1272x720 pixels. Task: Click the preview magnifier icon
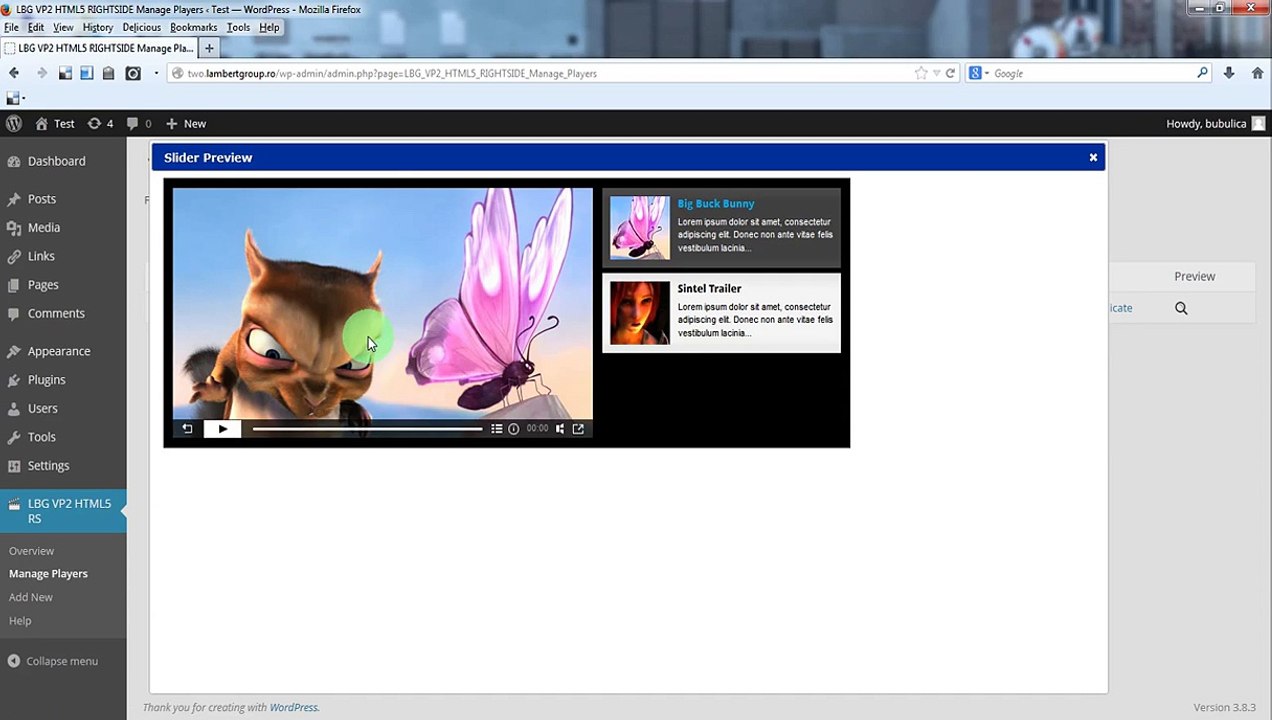[1181, 308]
